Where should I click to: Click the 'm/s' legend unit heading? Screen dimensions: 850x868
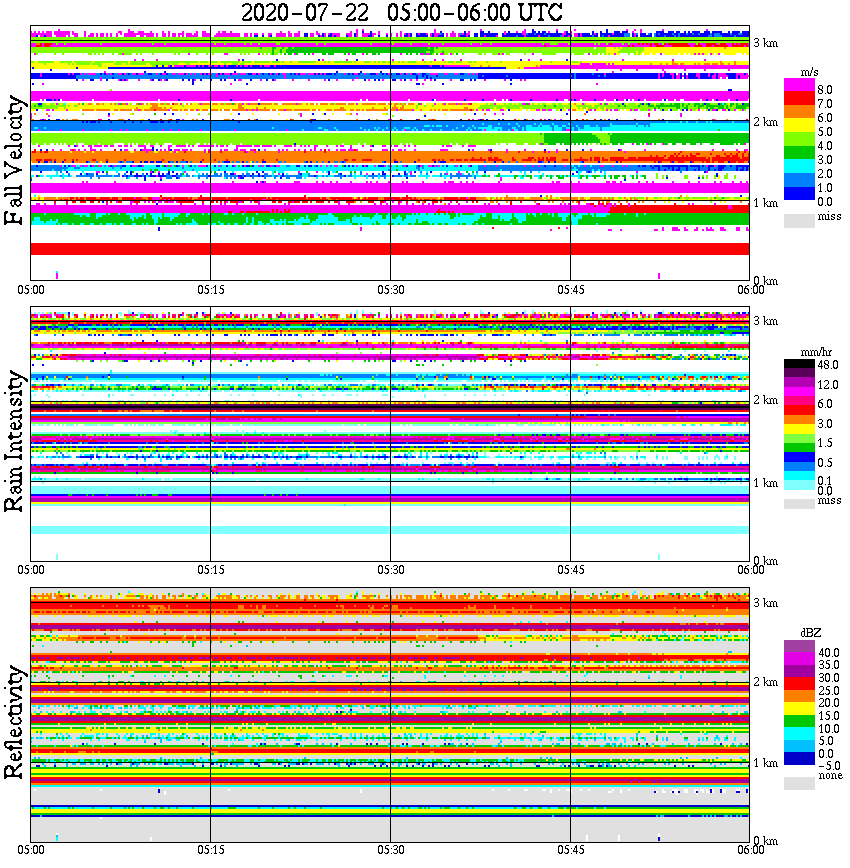pos(809,73)
